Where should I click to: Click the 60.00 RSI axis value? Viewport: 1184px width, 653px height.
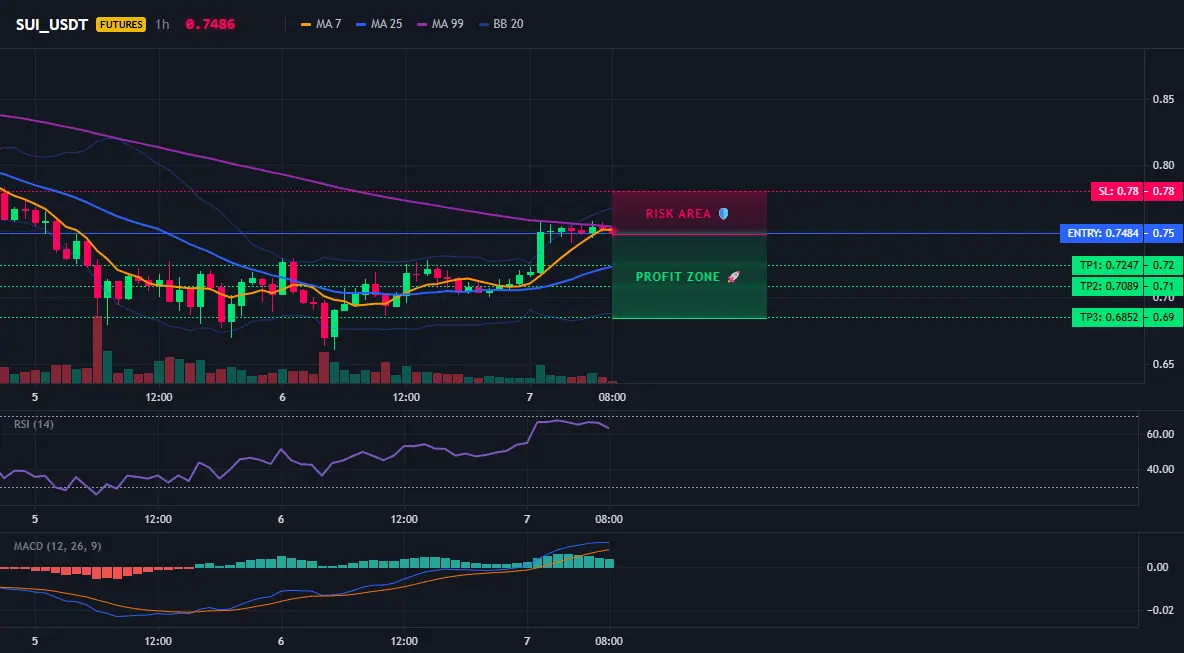tap(1161, 434)
